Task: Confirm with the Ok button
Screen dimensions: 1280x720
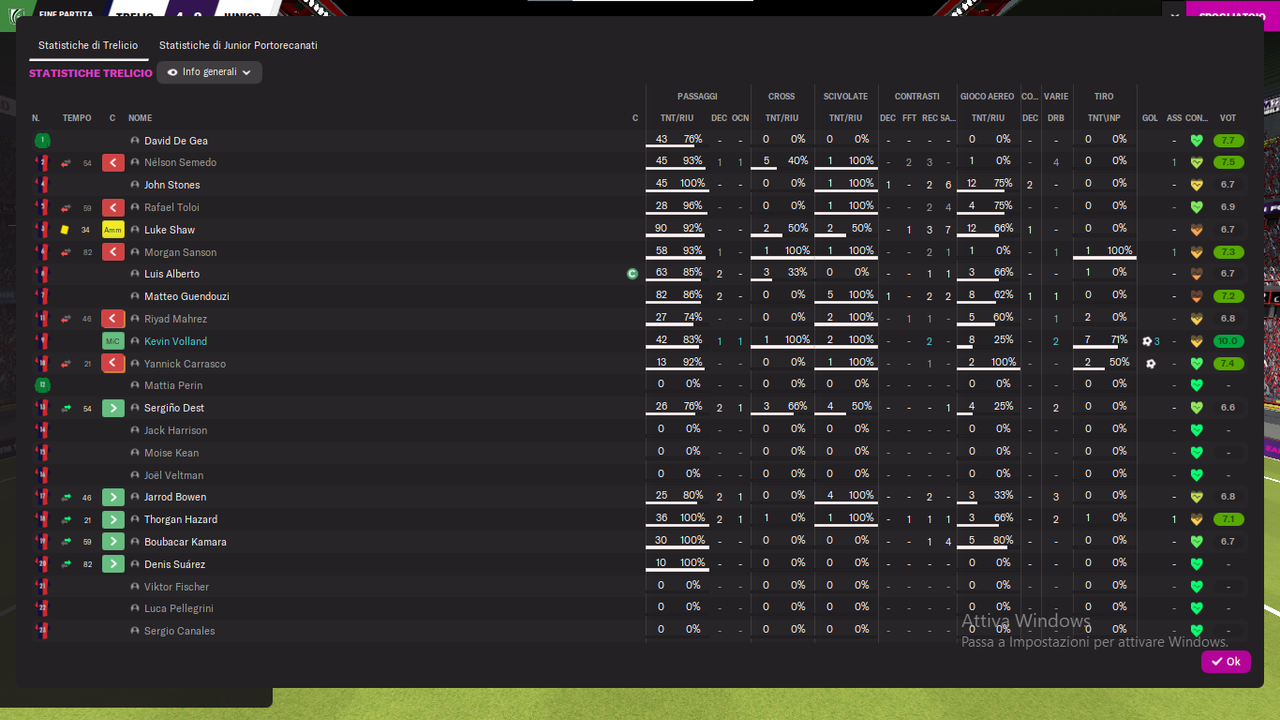Action: click(1225, 662)
